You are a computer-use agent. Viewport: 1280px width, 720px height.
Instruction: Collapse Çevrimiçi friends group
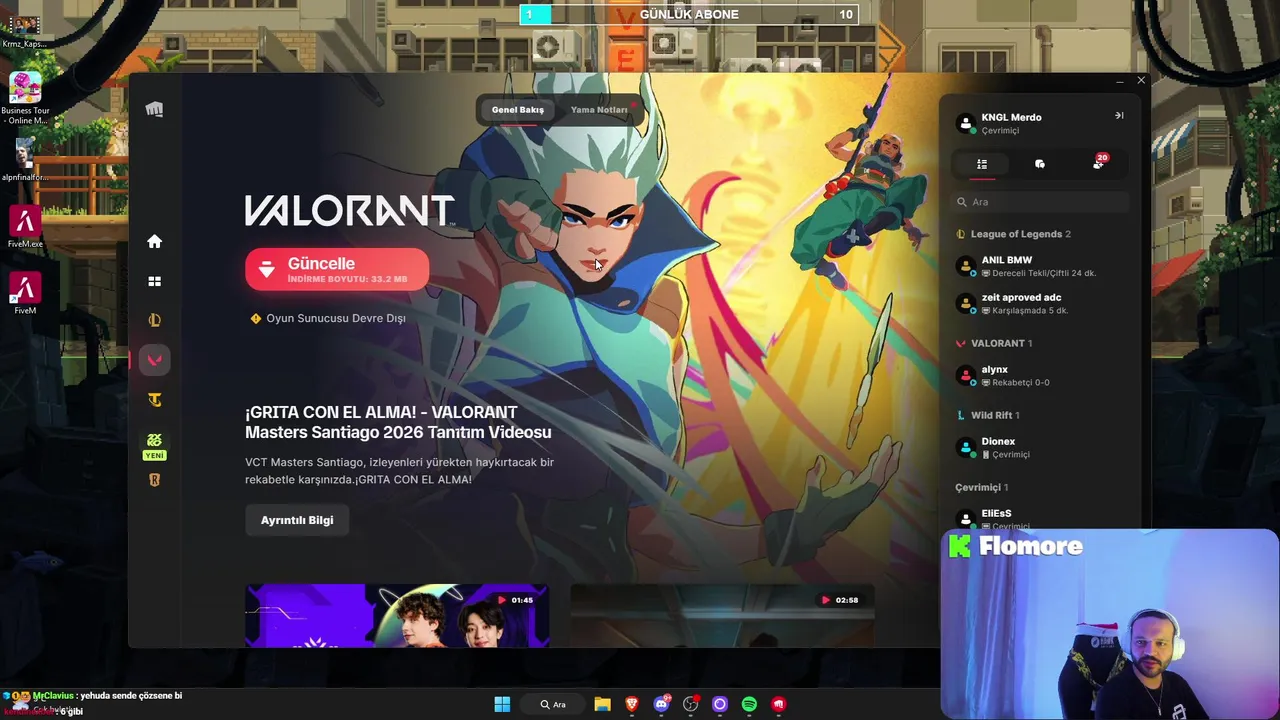click(x=982, y=487)
